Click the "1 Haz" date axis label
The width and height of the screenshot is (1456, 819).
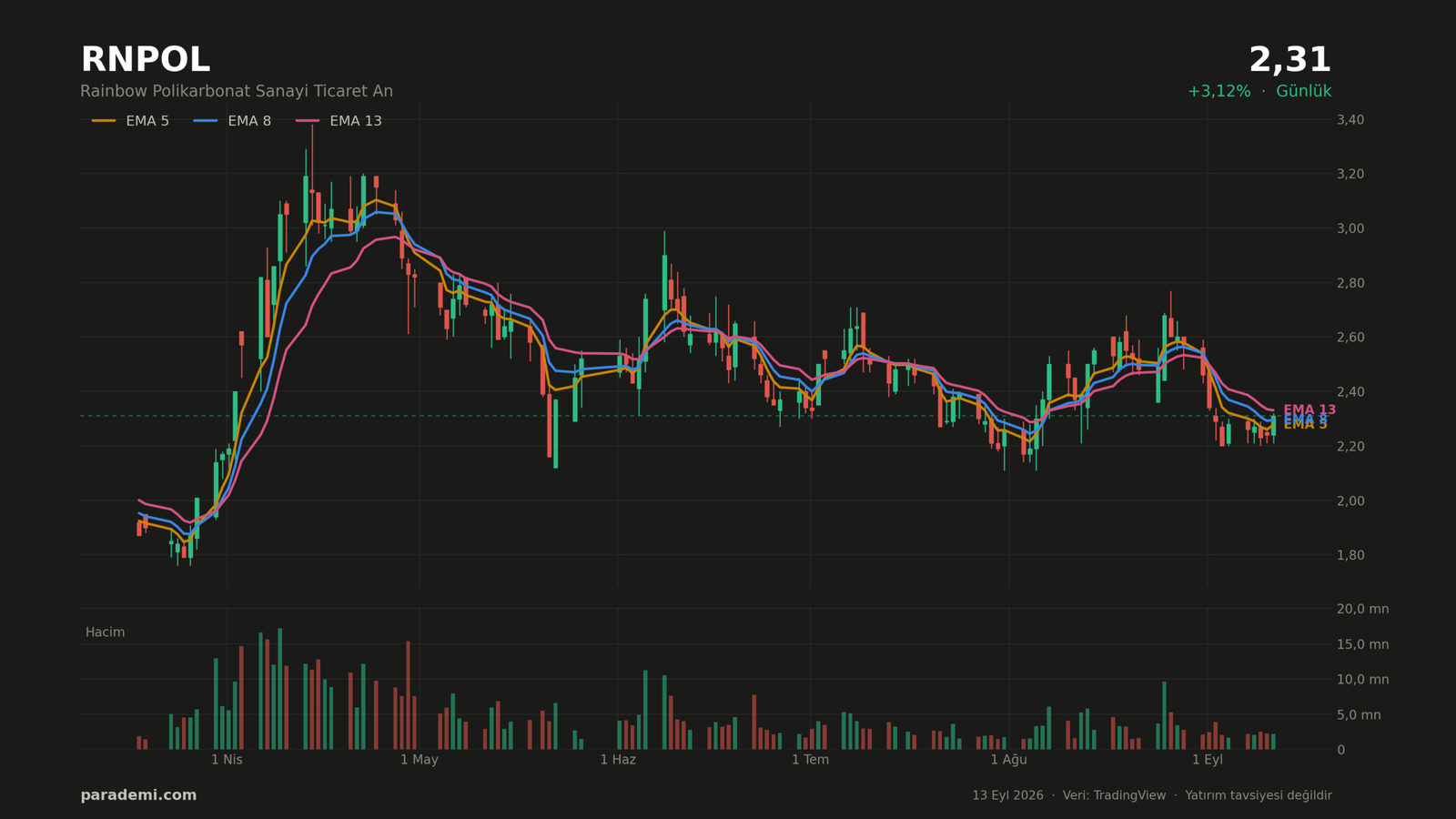[618, 760]
